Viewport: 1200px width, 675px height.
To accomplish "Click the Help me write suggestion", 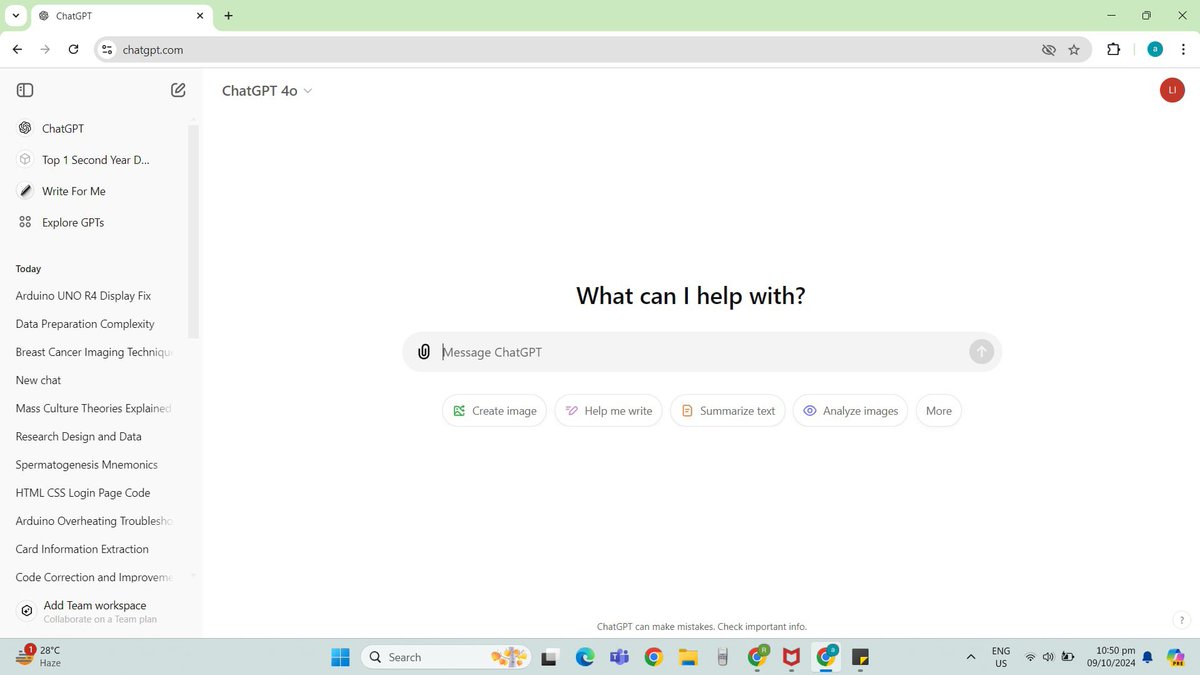I will (608, 411).
